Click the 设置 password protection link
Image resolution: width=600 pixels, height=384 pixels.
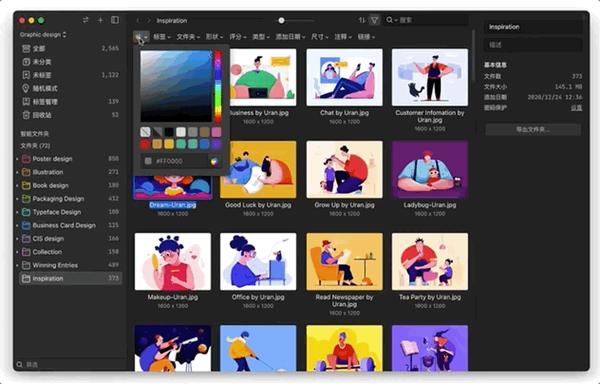(x=576, y=108)
